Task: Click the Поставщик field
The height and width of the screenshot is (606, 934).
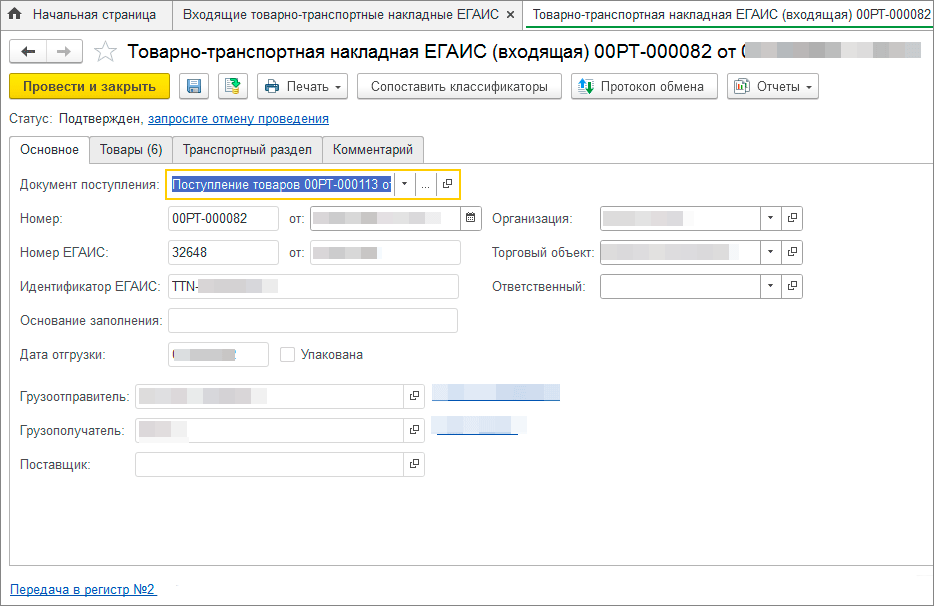Action: coord(269,464)
